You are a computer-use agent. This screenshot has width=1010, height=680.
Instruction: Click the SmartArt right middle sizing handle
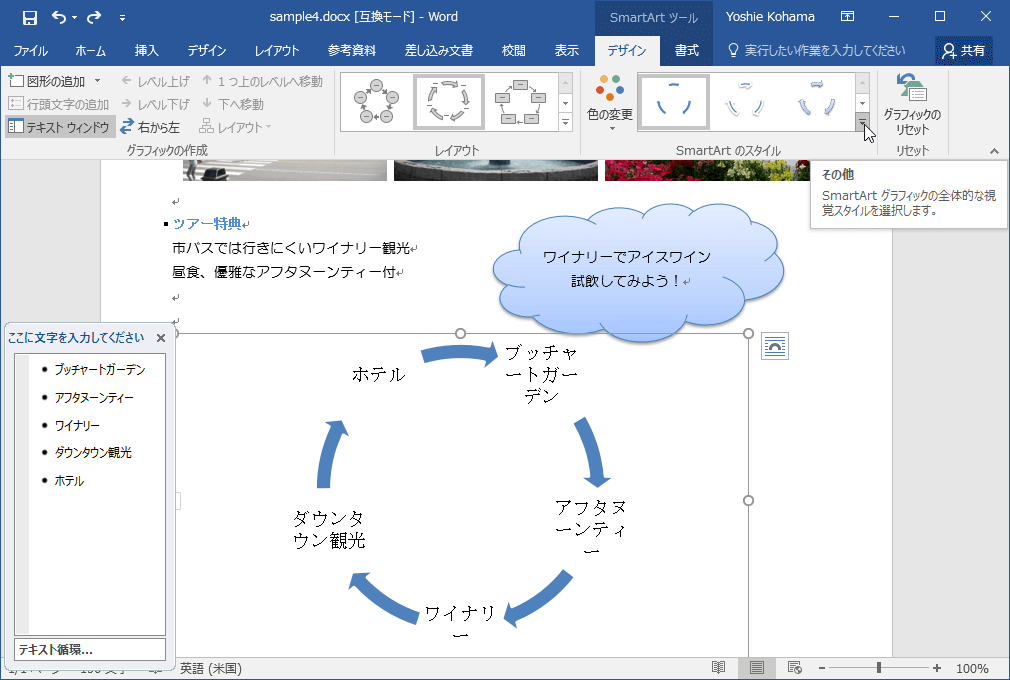pos(748,500)
